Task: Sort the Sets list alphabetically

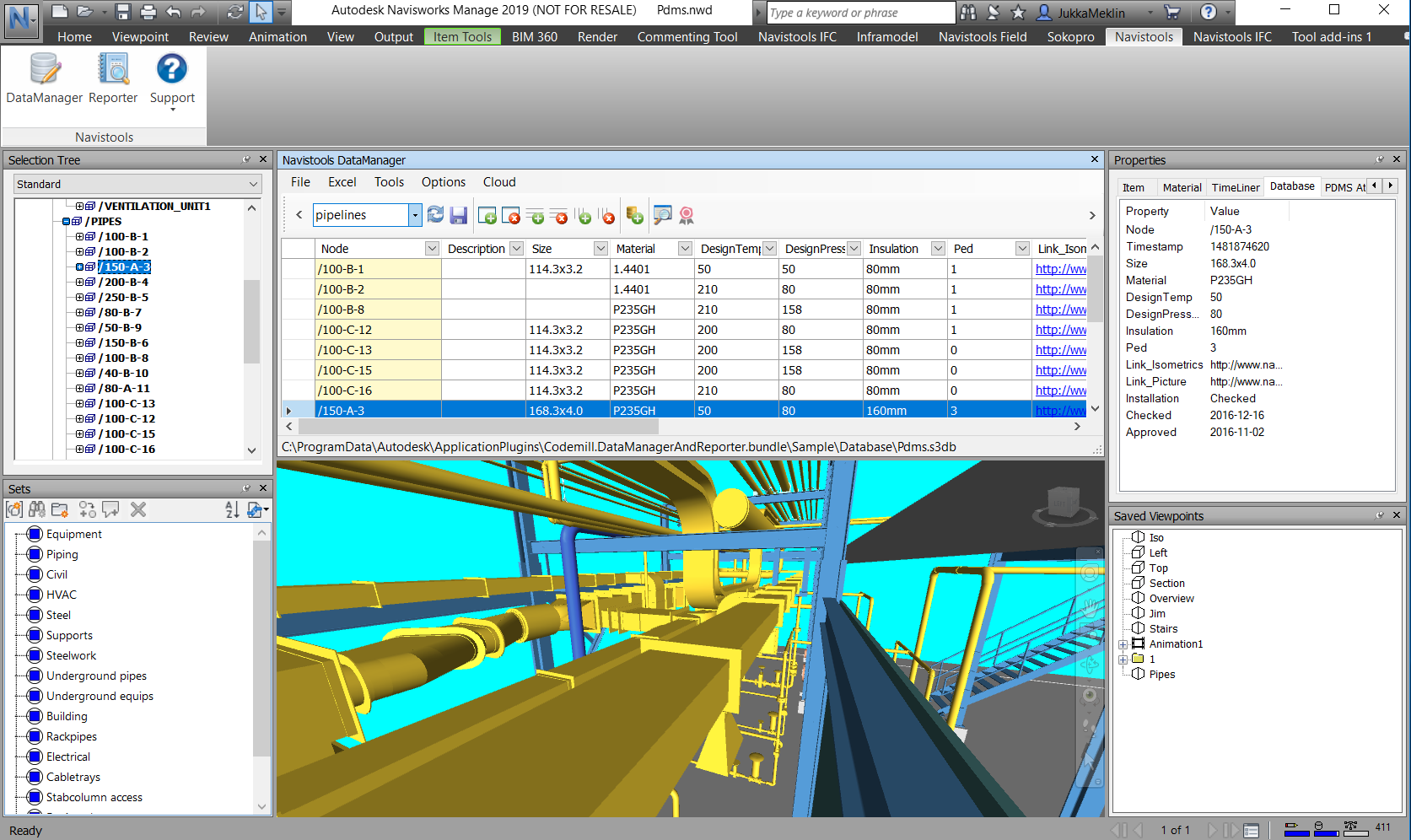Action: (232, 509)
